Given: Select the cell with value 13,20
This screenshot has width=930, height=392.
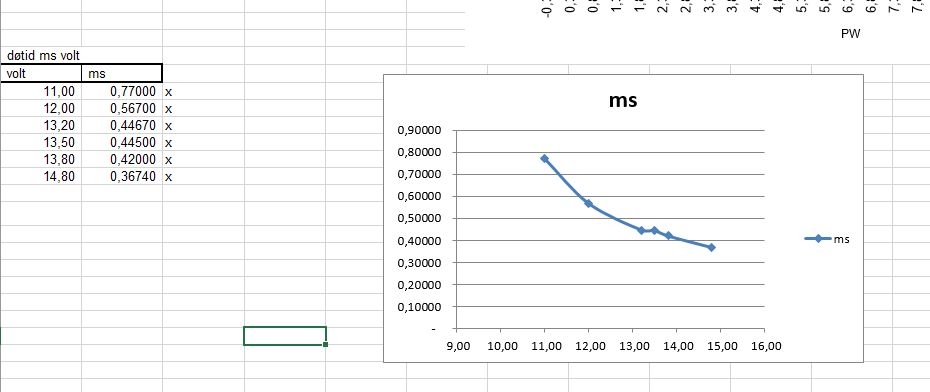Looking at the screenshot, I should (x=41, y=126).
